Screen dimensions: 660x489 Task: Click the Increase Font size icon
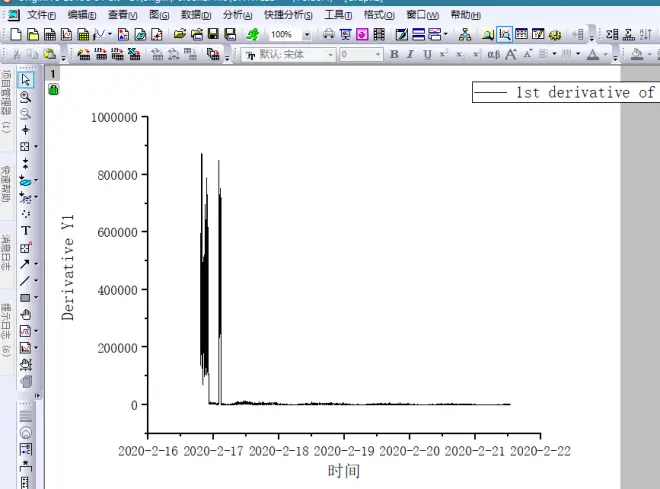(x=511, y=54)
